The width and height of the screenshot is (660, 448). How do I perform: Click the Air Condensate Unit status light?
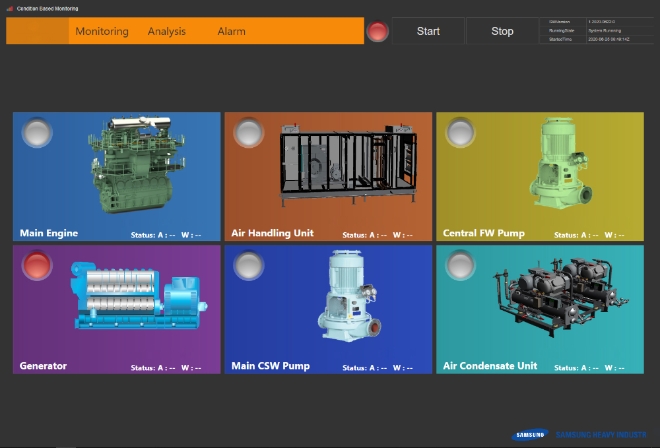(460, 265)
